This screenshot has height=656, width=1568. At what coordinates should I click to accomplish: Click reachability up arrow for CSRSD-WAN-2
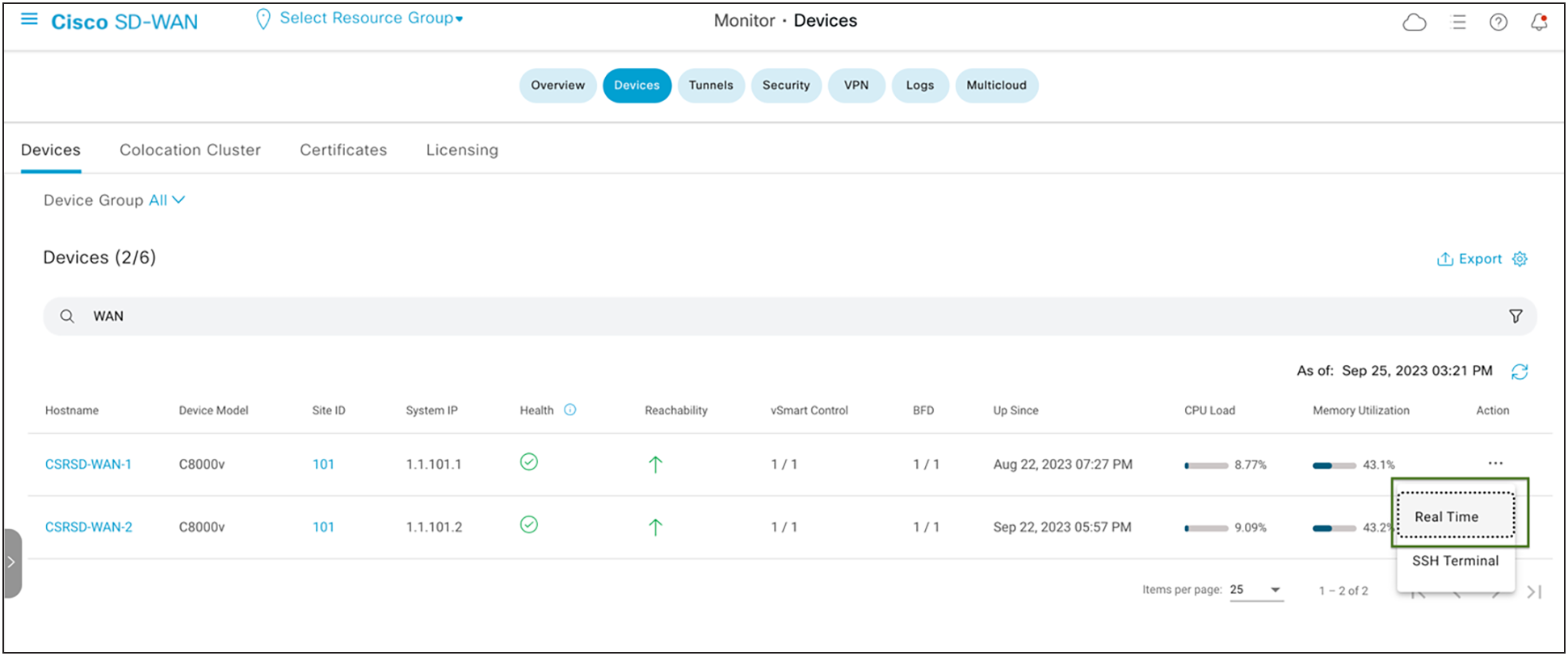pos(655,528)
